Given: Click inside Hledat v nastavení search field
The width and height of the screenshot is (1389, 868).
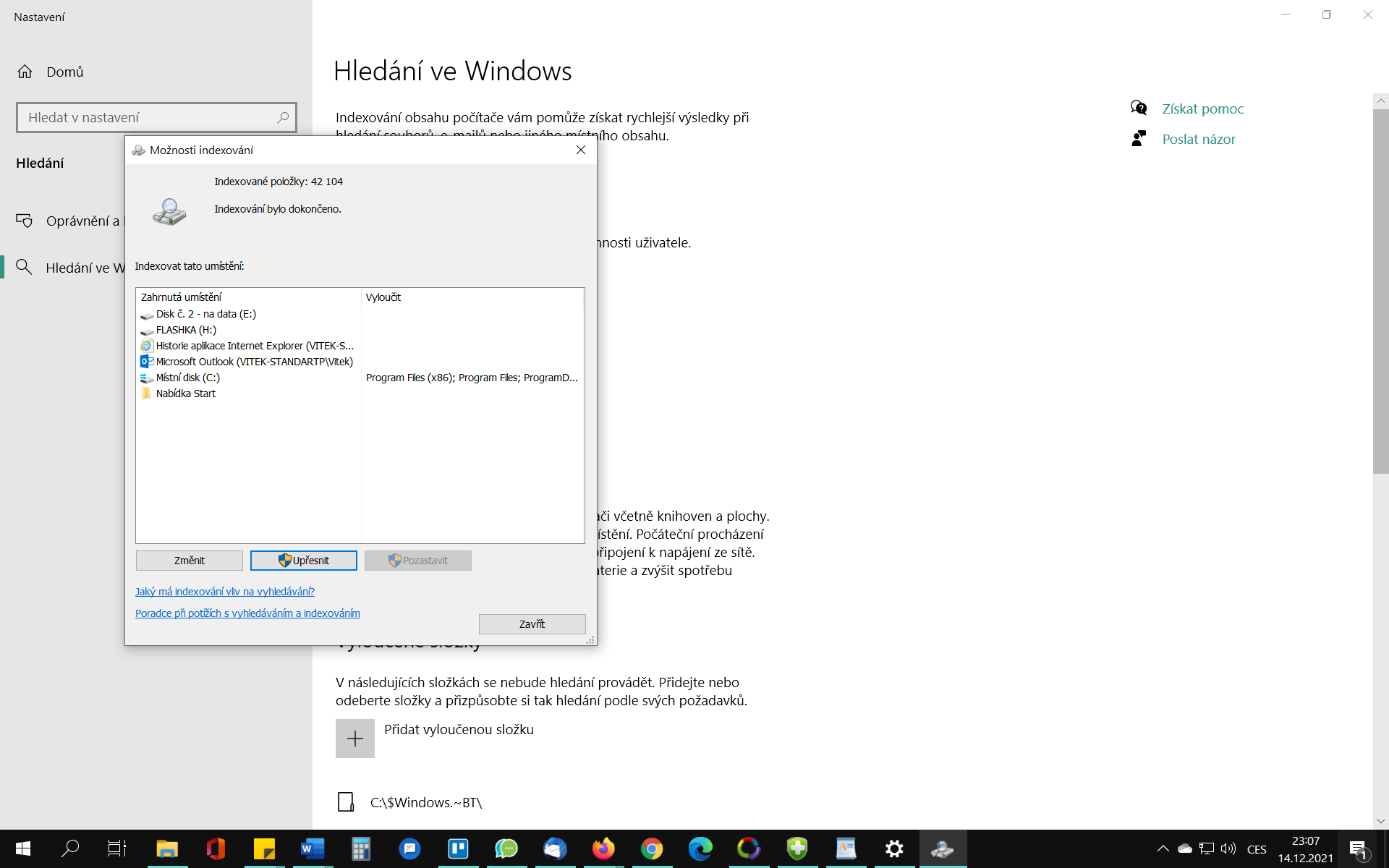Looking at the screenshot, I should 145,117.
